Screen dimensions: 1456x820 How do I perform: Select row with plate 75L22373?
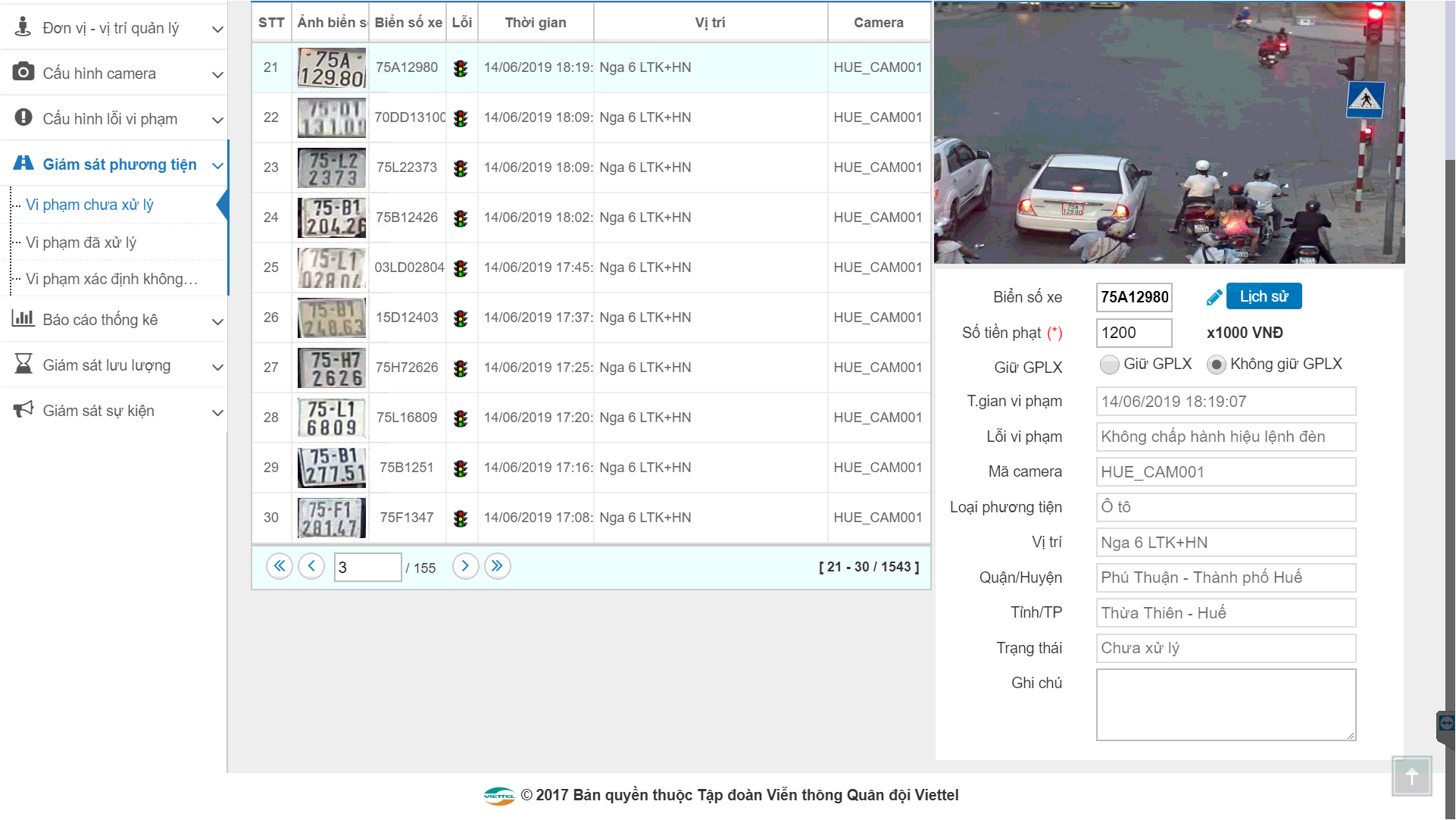(x=407, y=167)
